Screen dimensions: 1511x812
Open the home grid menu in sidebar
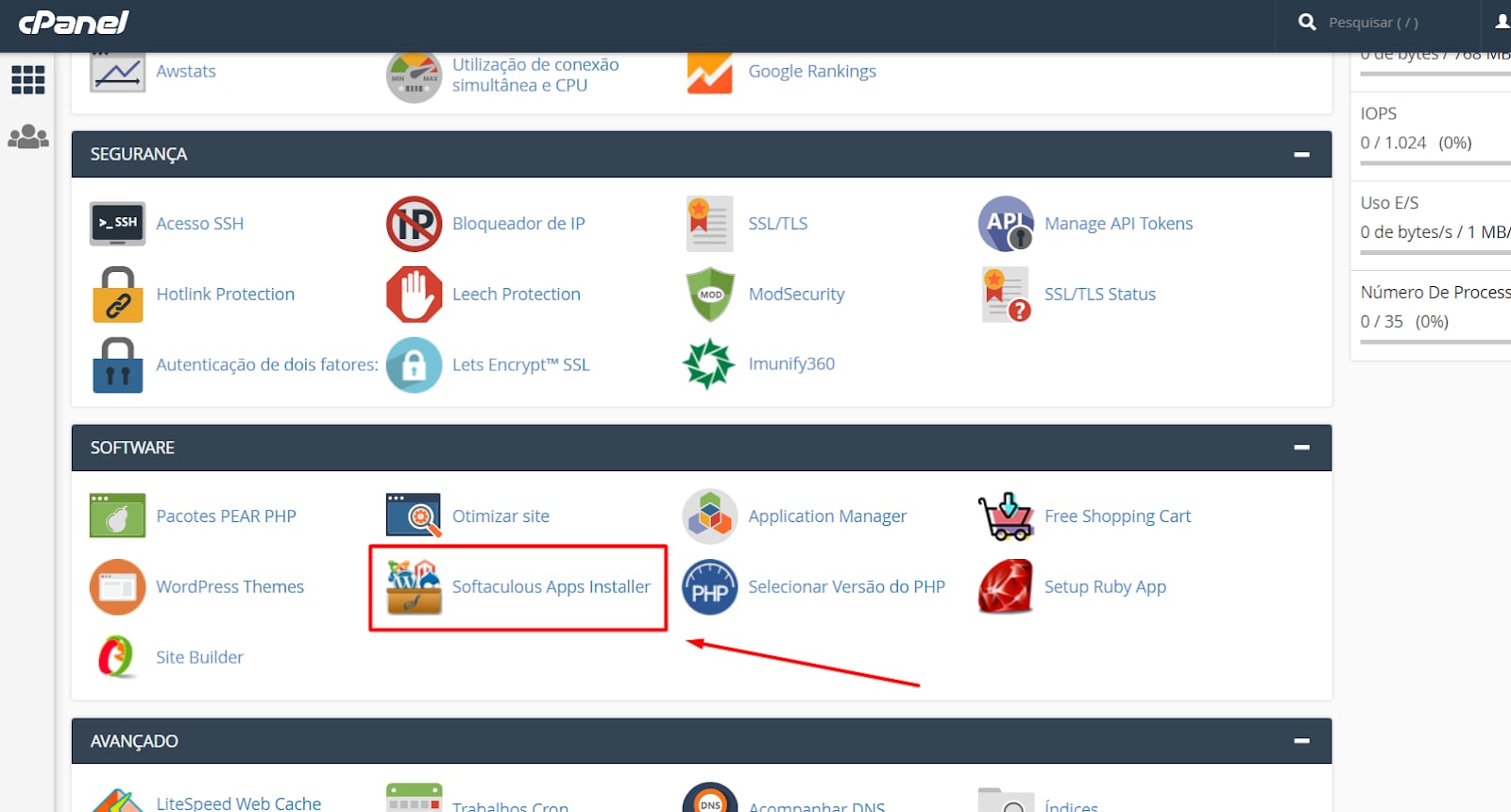[x=28, y=79]
